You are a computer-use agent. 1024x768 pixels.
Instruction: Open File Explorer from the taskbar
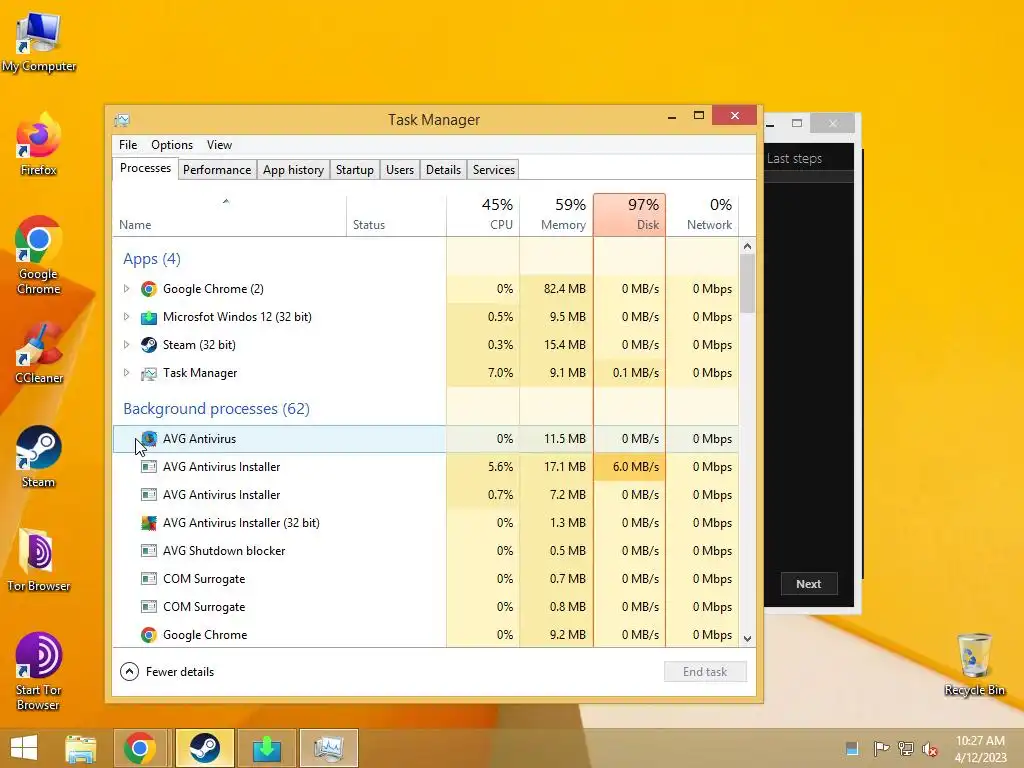tap(80, 748)
